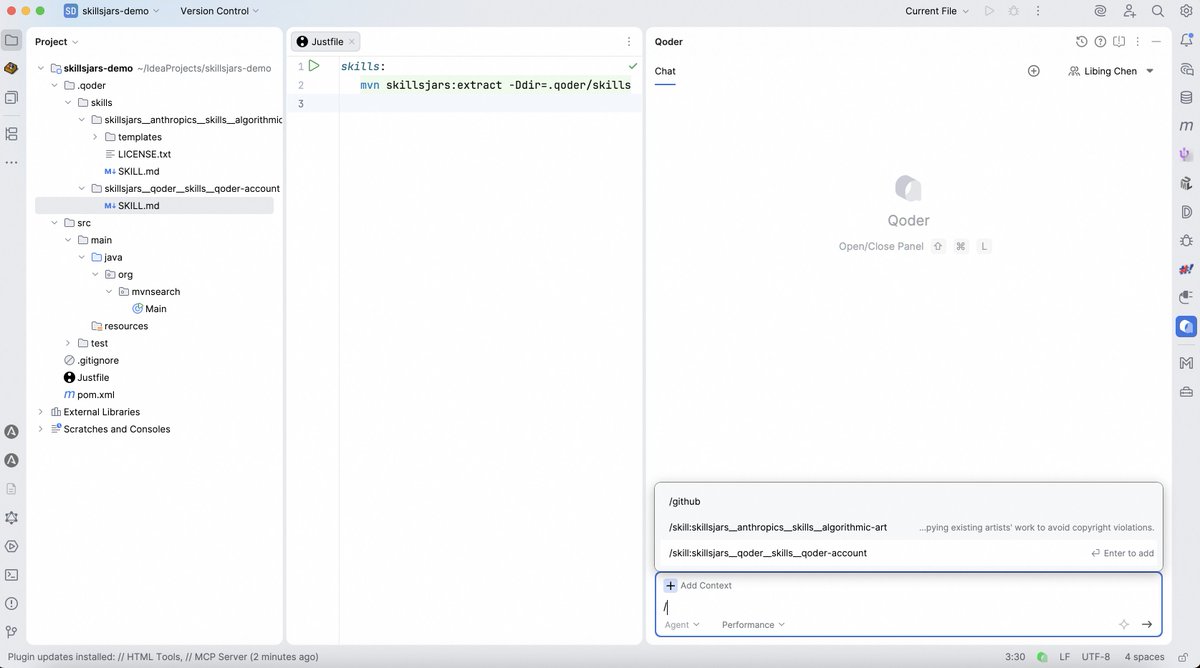Open the Project view dropdown
Screen dimensions: 1200x668
56,42
